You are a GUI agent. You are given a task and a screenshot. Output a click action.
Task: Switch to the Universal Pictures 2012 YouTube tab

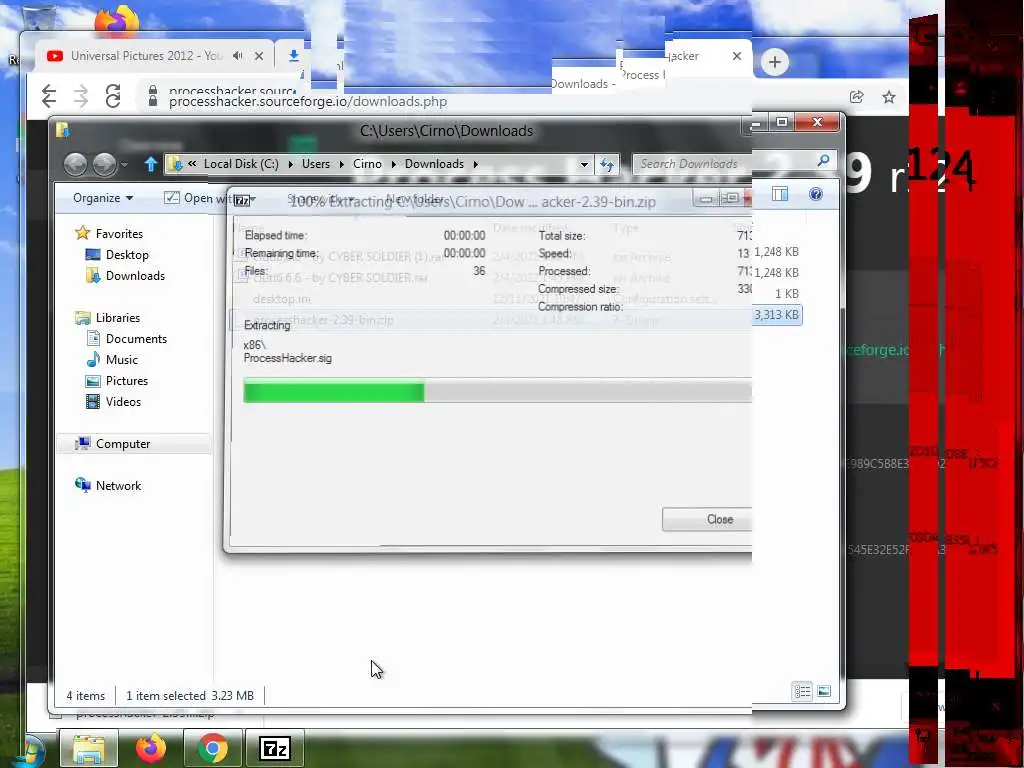click(146, 56)
